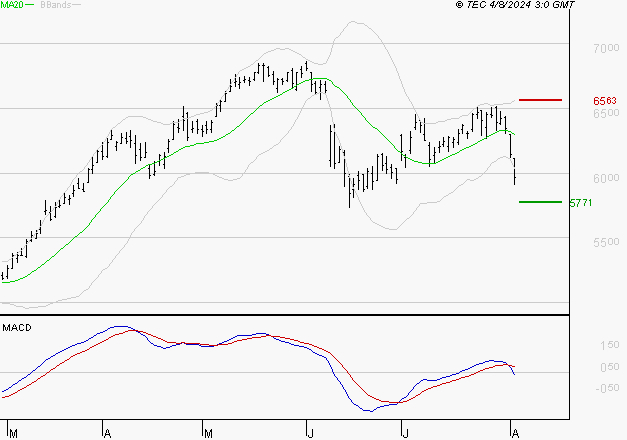Viewport: 627px width, 440px height.
Task: Click the MACD panel label
Action: [x=17, y=328]
